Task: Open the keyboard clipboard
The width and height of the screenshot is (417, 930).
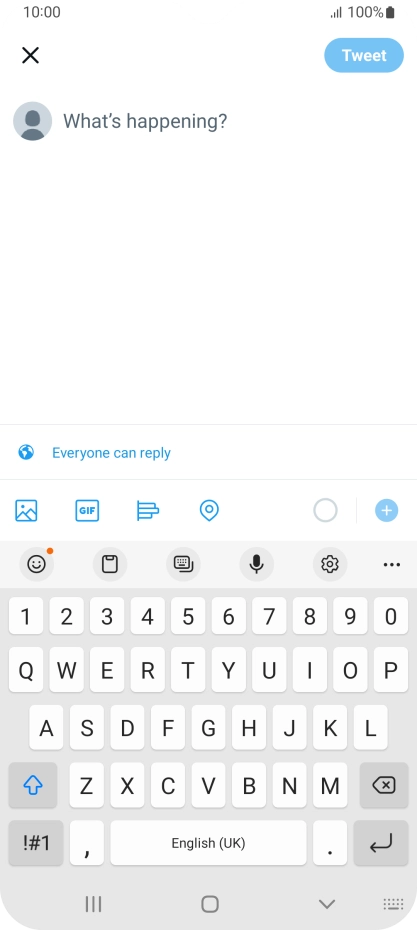Action: (x=110, y=564)
